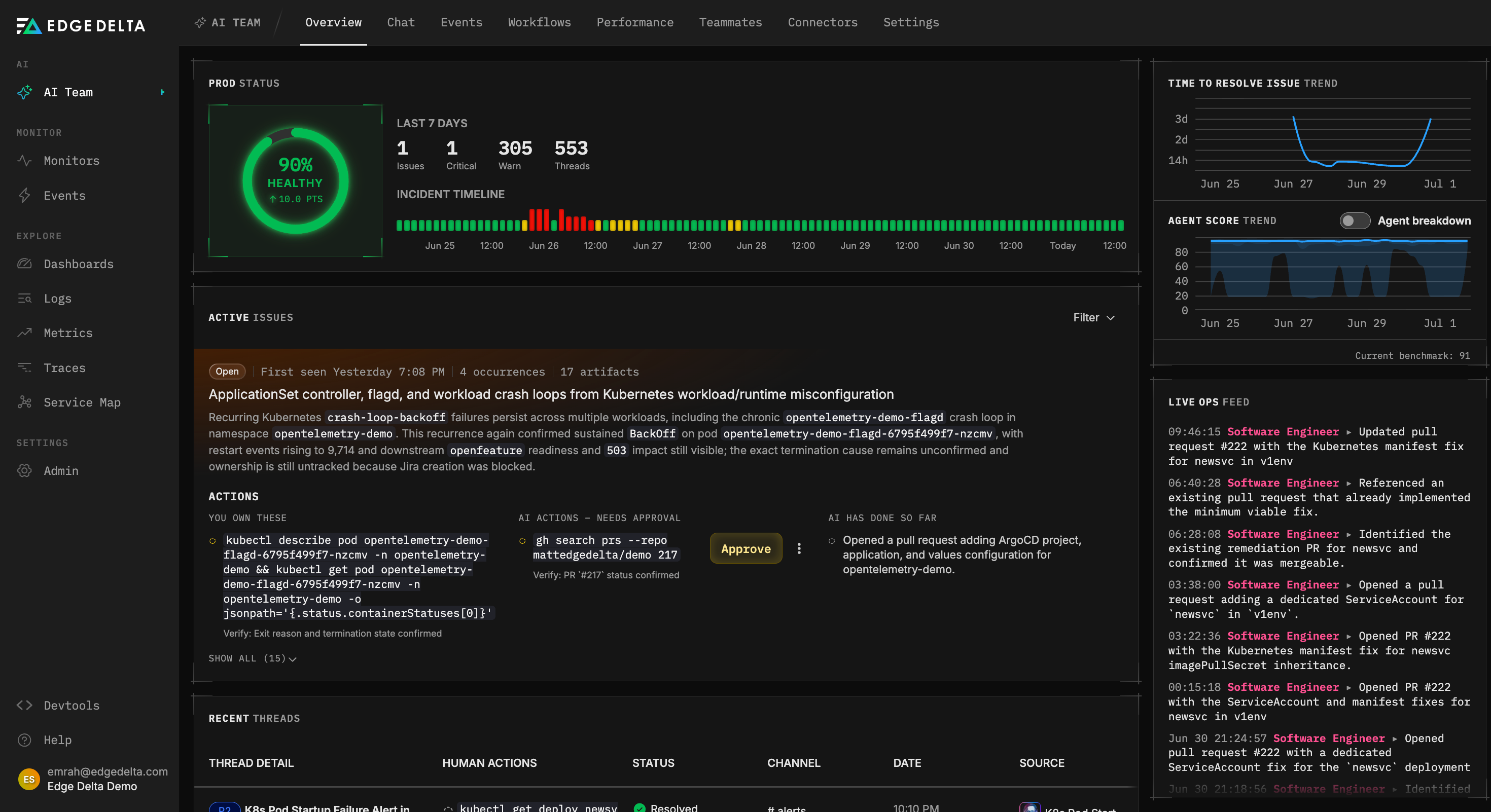Click the Traces lines icon
This screenshot has width=1491, height=812.
click(x=24, y=367)
